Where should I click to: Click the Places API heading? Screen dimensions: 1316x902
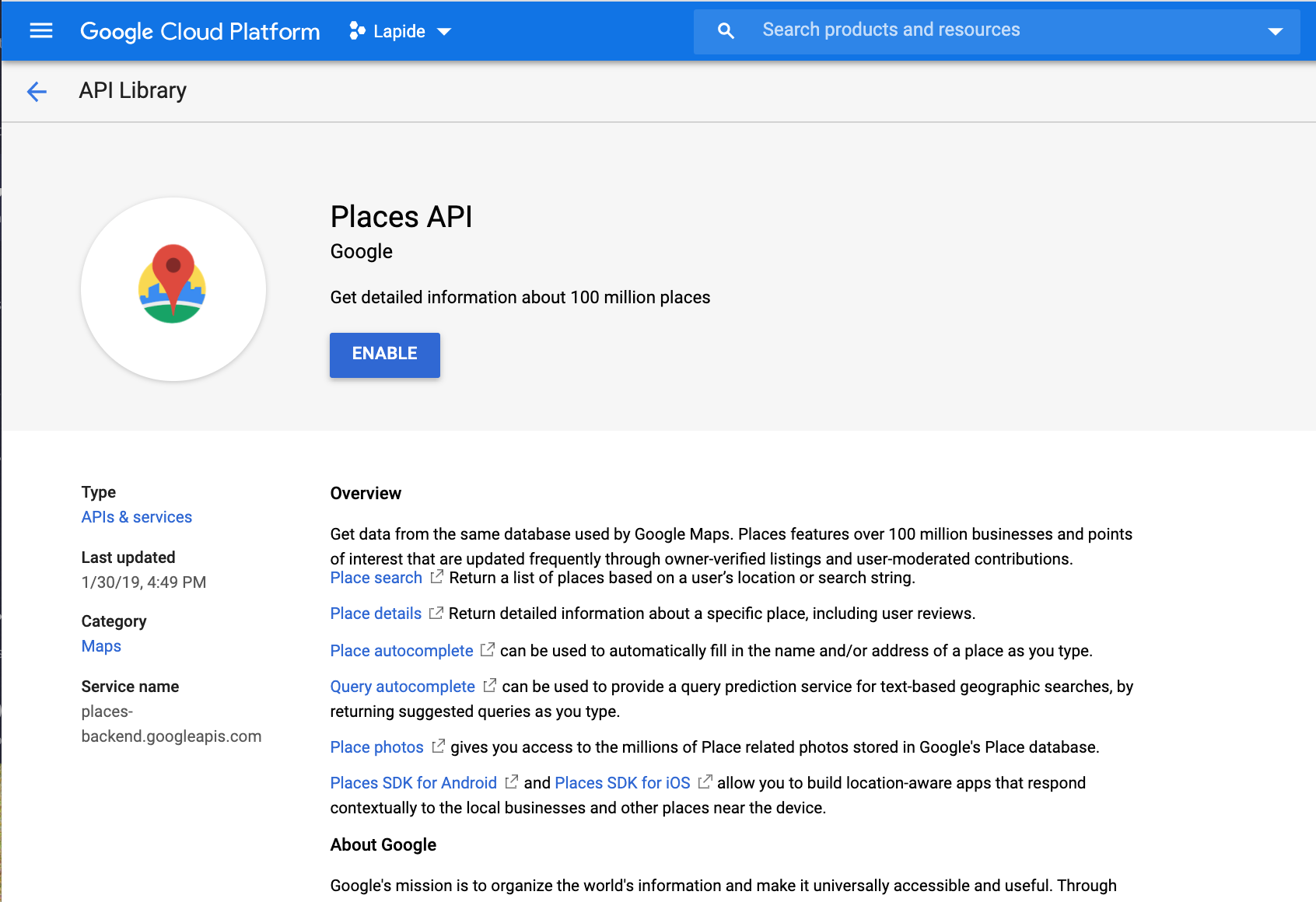401,217
